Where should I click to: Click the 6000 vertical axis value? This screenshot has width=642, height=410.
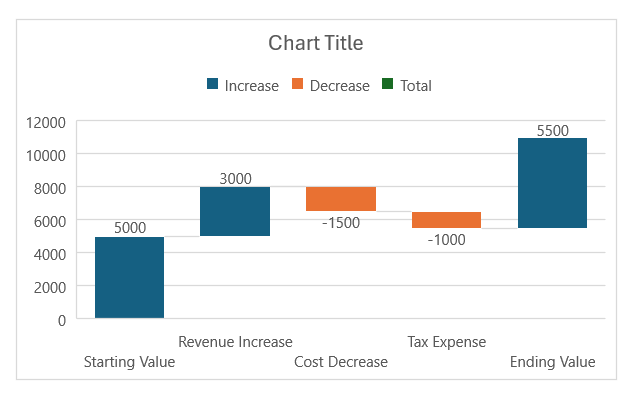point(50,222)
